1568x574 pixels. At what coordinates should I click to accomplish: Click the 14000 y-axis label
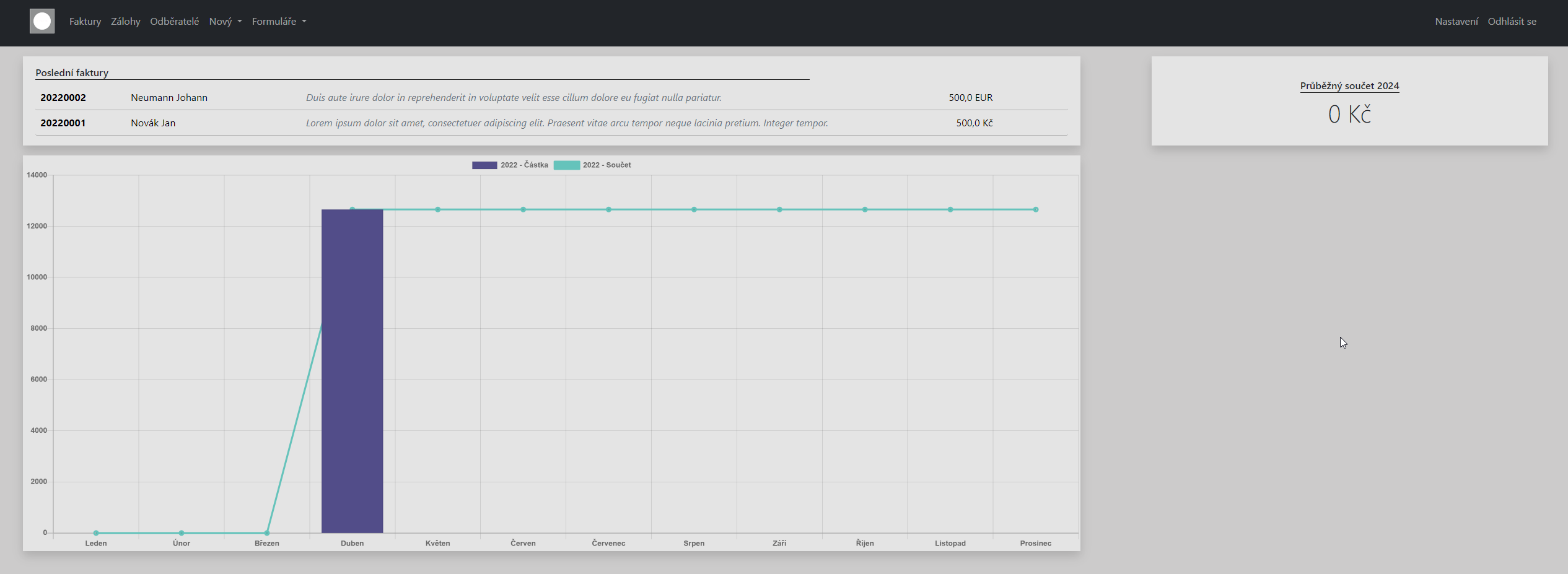[37, 175]
